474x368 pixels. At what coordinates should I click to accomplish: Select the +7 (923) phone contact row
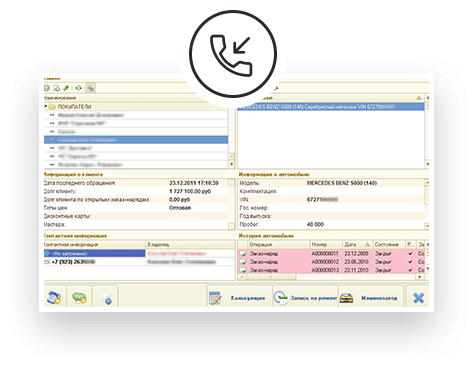pos(139,262)
